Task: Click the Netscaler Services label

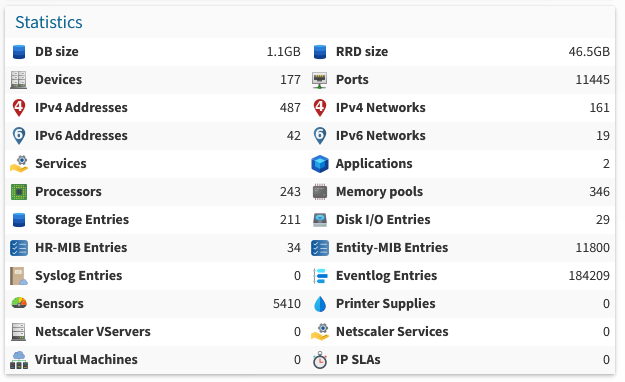Action: [392, 332]
